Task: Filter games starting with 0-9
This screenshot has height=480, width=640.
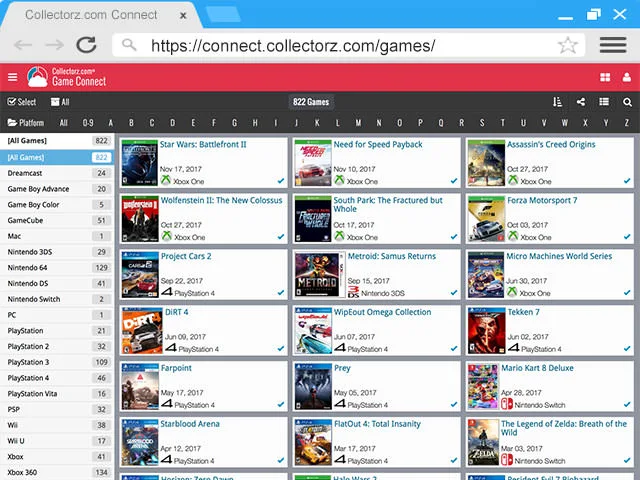Action: click(x=88, y=123)
